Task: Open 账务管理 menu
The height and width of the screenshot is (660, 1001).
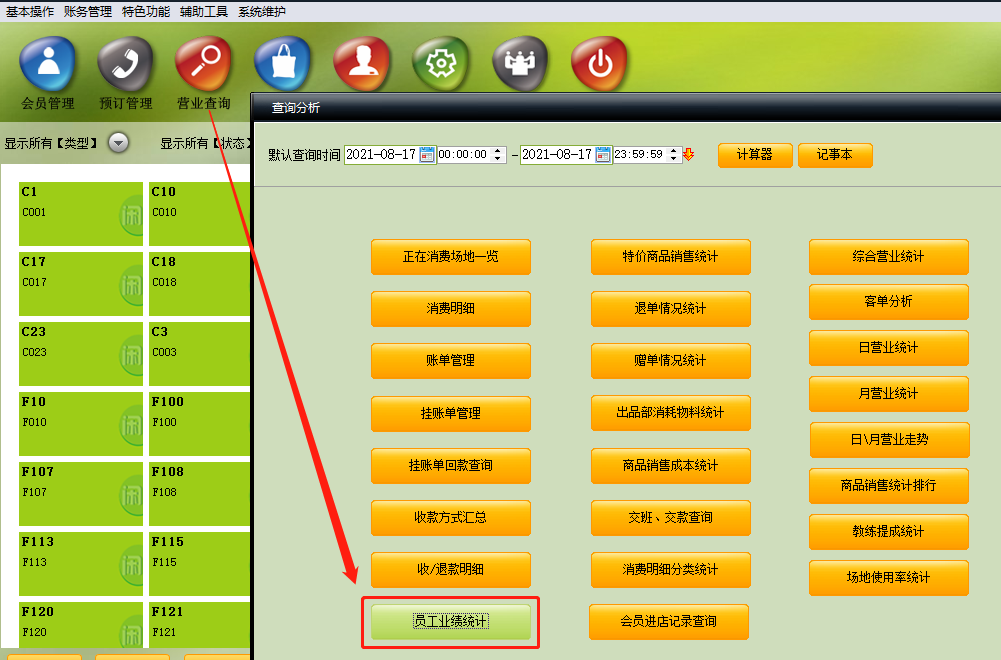Action: pyautogui.click(x=87, y=11)
